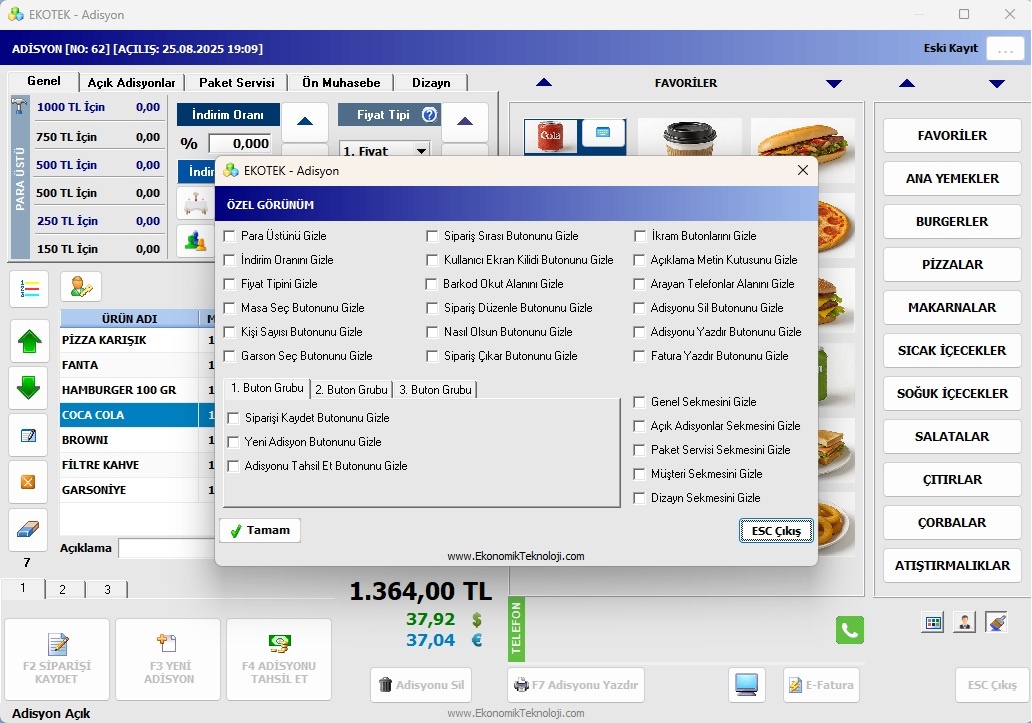The width and height of the screenshot is (1032, 723).
Task: Switch to '3. Buton Grubu' tab
Action: pos(435,389)
